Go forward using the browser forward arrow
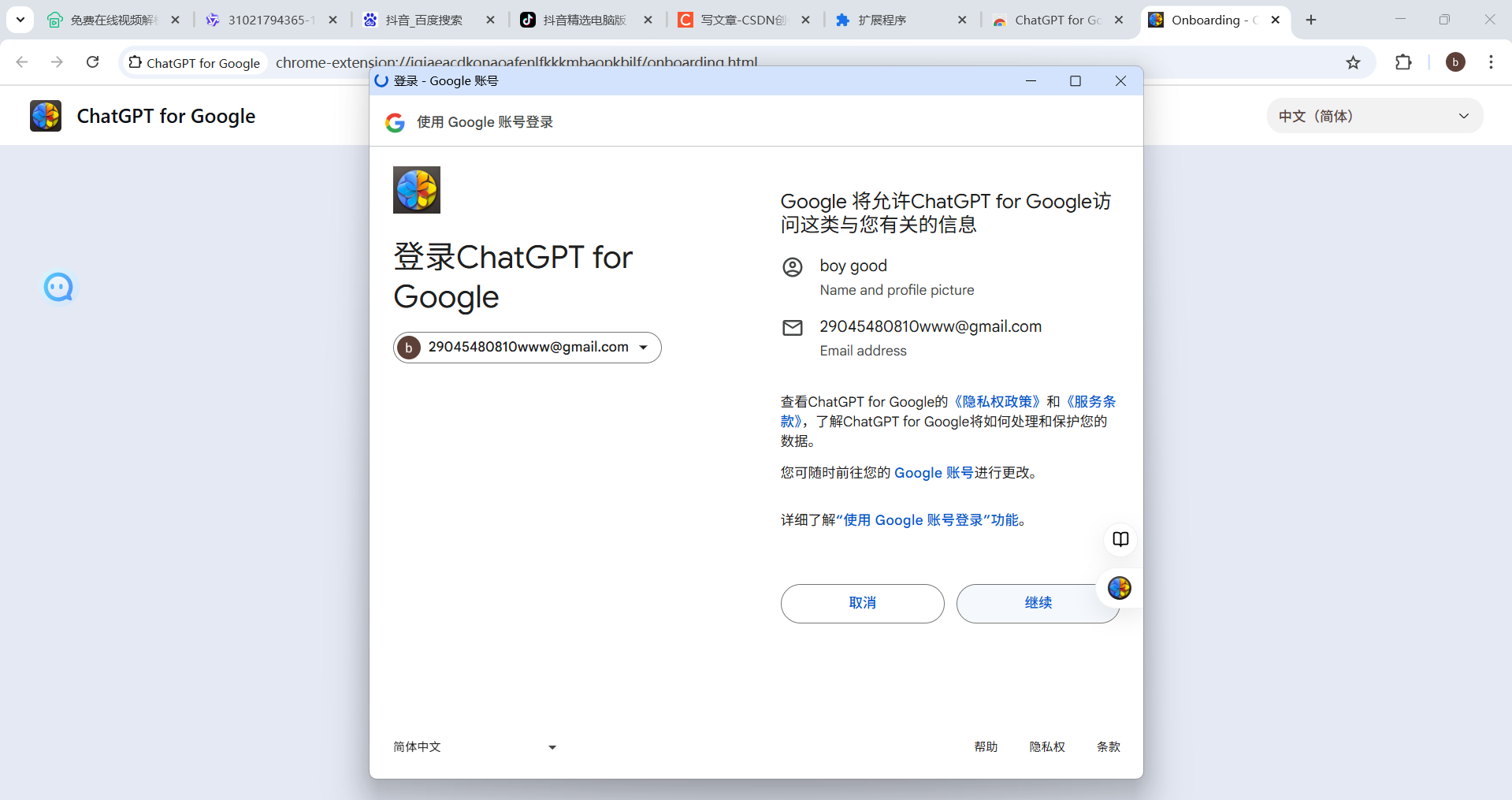Viewport: 1512px width, 800px height. (57, 62)
